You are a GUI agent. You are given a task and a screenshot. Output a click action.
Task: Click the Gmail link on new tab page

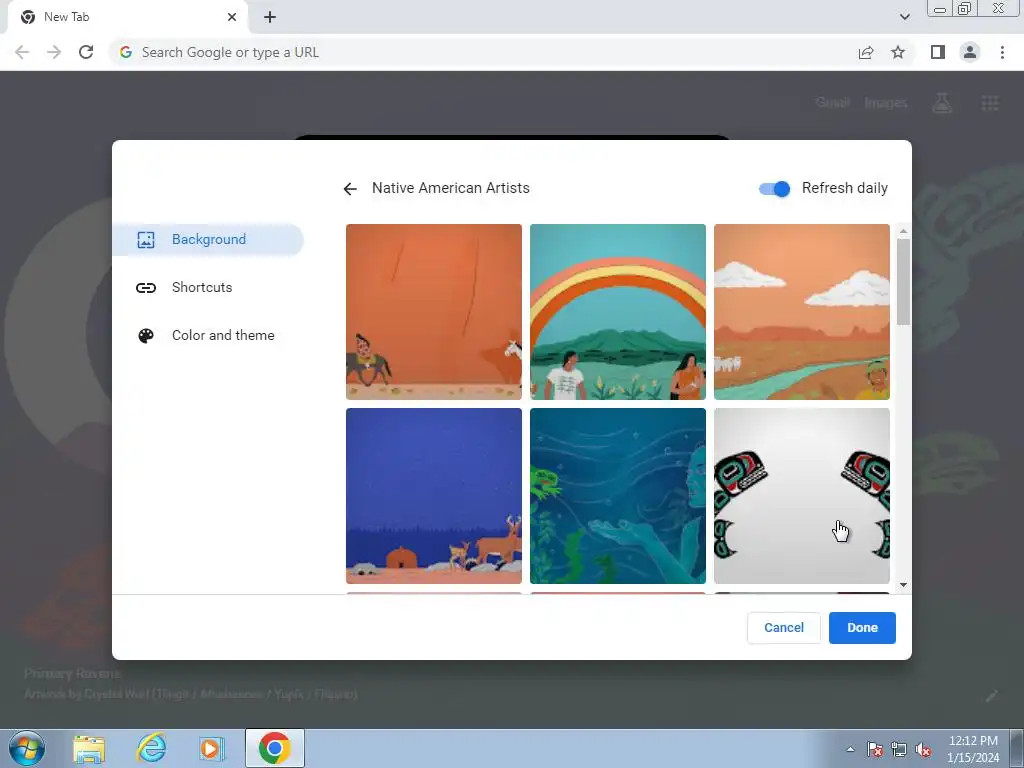pyautogui.click(x=832, y=103)
